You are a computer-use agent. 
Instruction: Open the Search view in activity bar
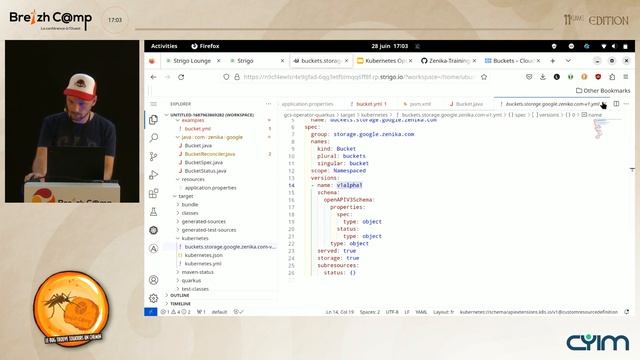153,138
